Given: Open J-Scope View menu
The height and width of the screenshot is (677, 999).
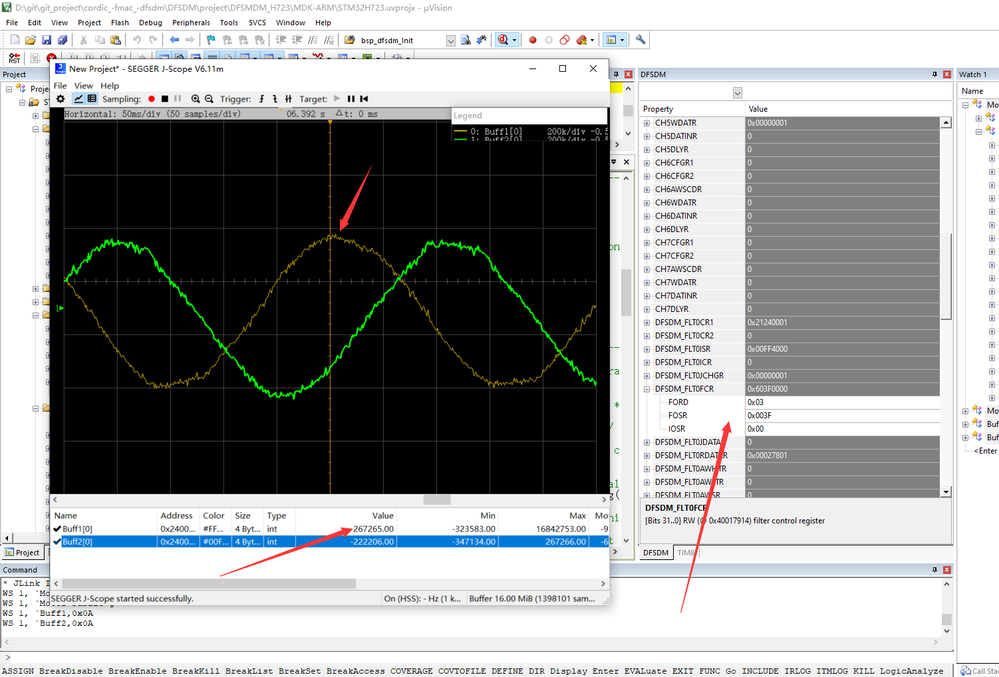Looking at the screenshot, I should [83, 85].
